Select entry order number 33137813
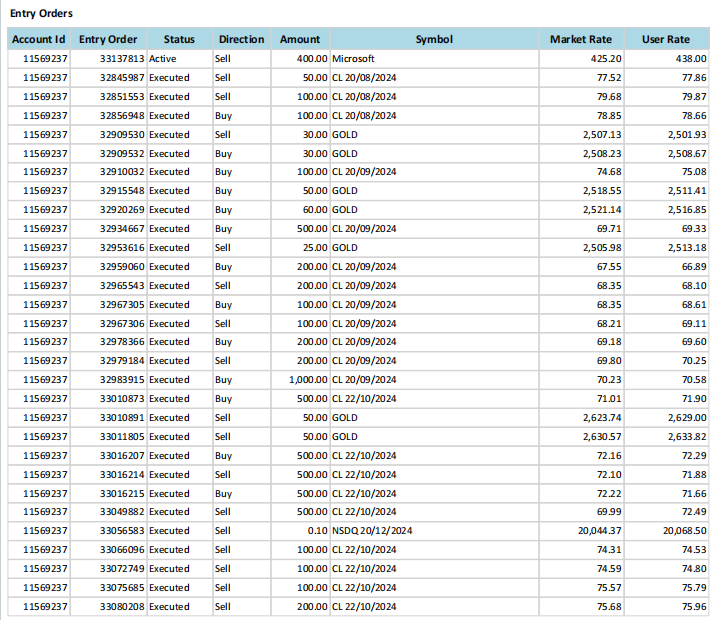Screen dimensions: 718x620 tap(122, 59)
